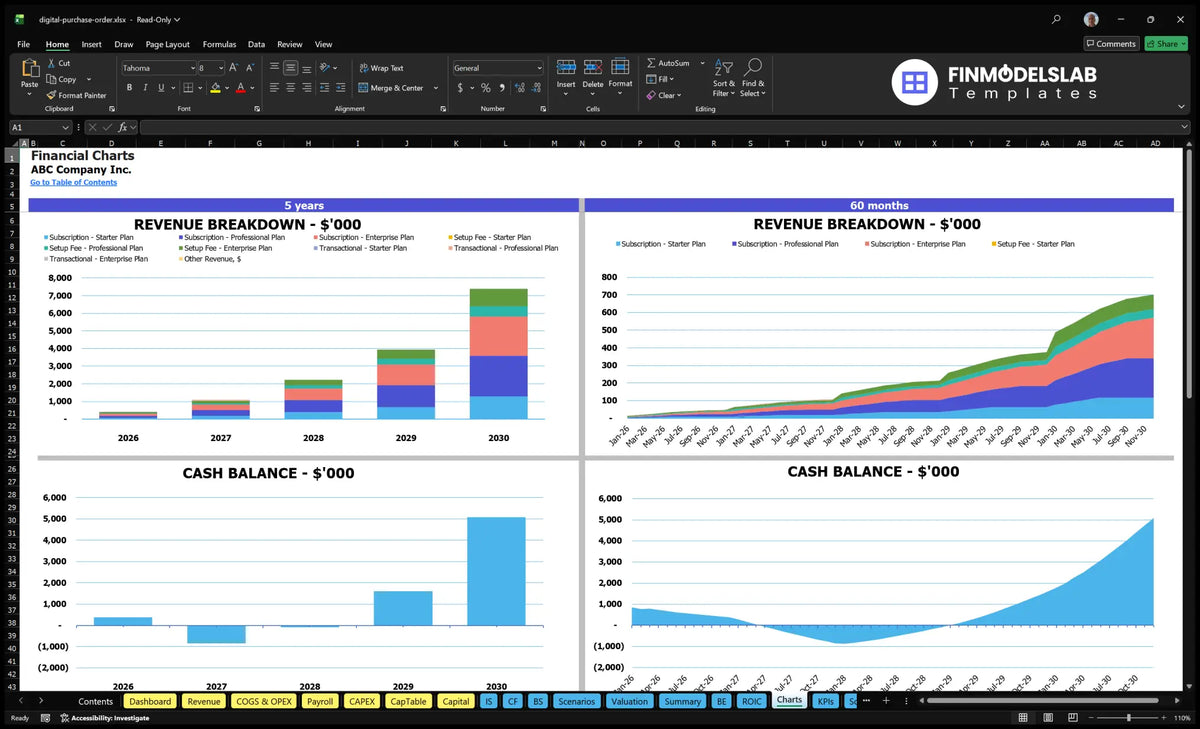
Task: Toggle underline formatting
Action: 162,88
